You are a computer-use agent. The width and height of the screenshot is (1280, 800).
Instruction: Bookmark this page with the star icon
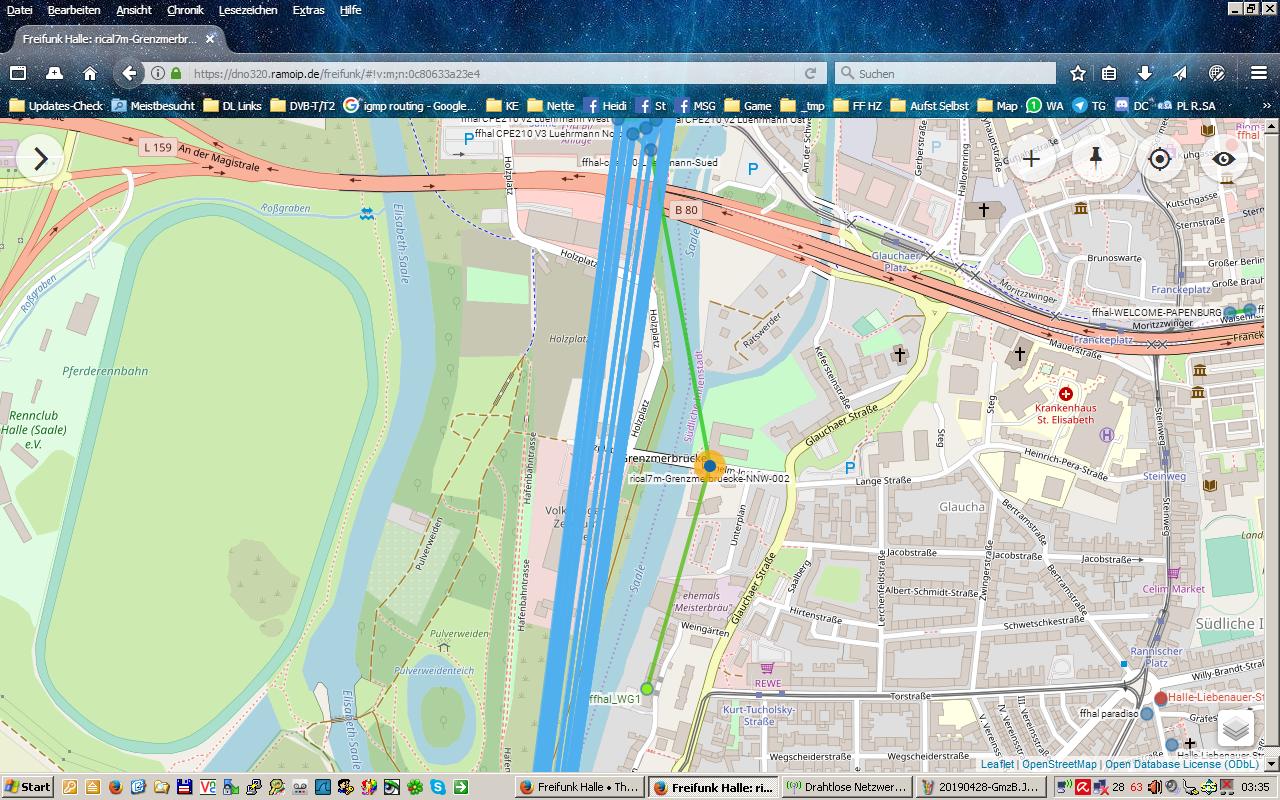1078,73
